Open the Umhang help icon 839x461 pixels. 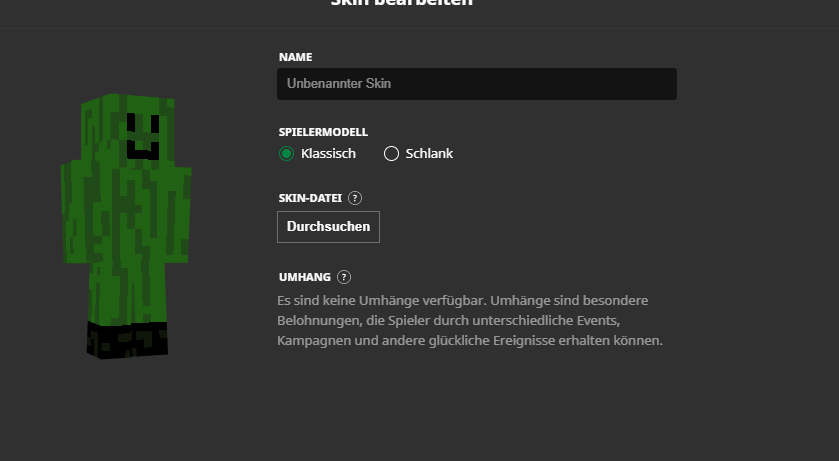pyautogui.click(x=344, y=278)
